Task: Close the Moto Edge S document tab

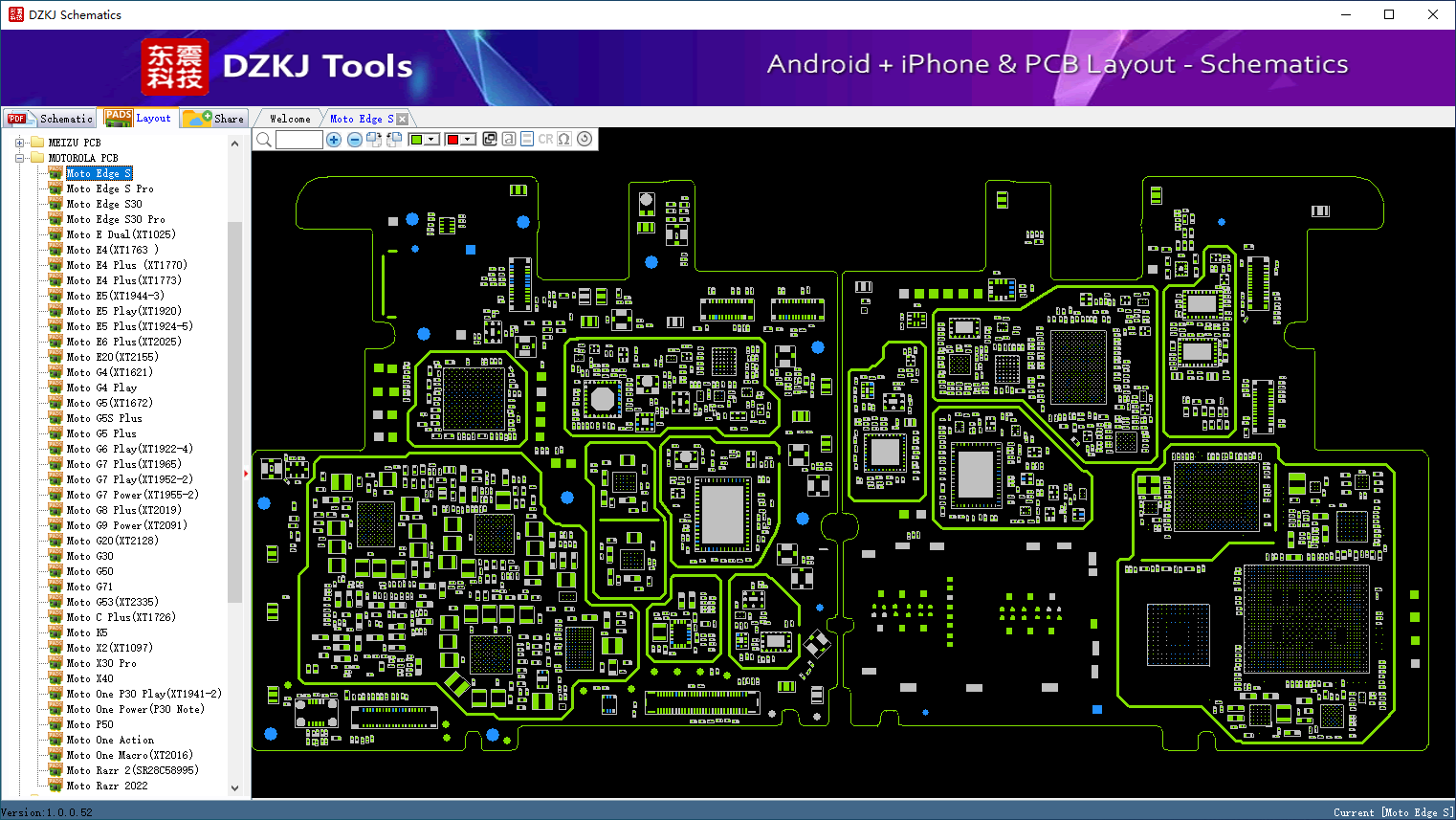Action: pyautogui.click(x=403, y=119)
